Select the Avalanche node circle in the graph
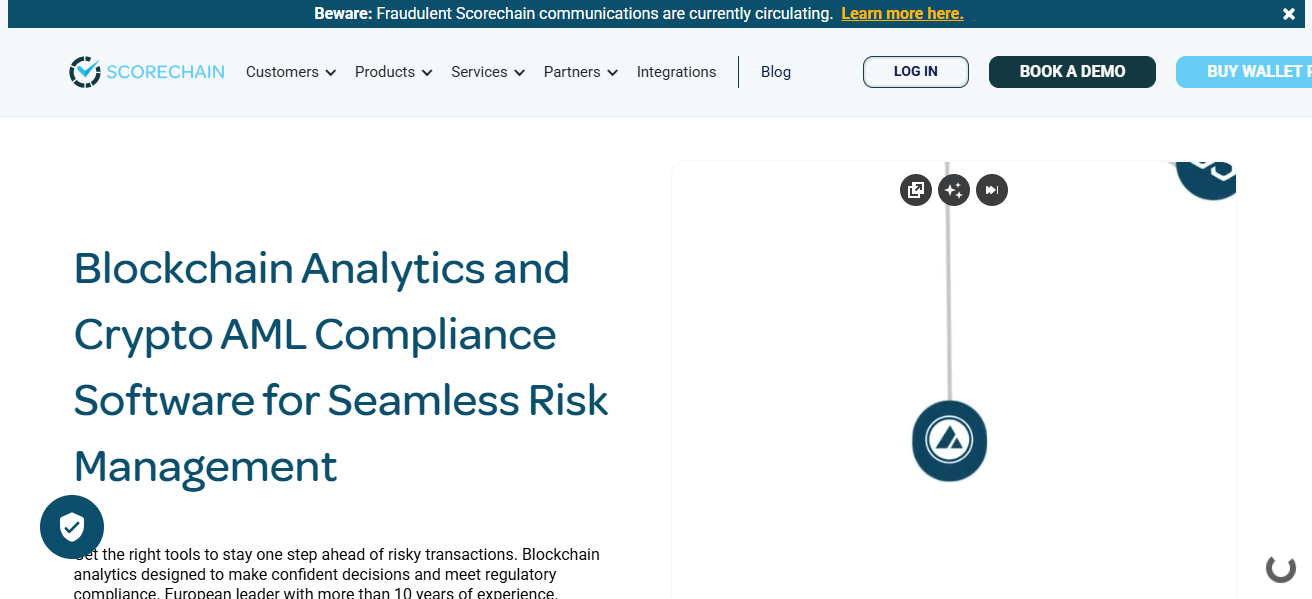The height and width of the screenshot is (599, 1312). pos(948,441)
